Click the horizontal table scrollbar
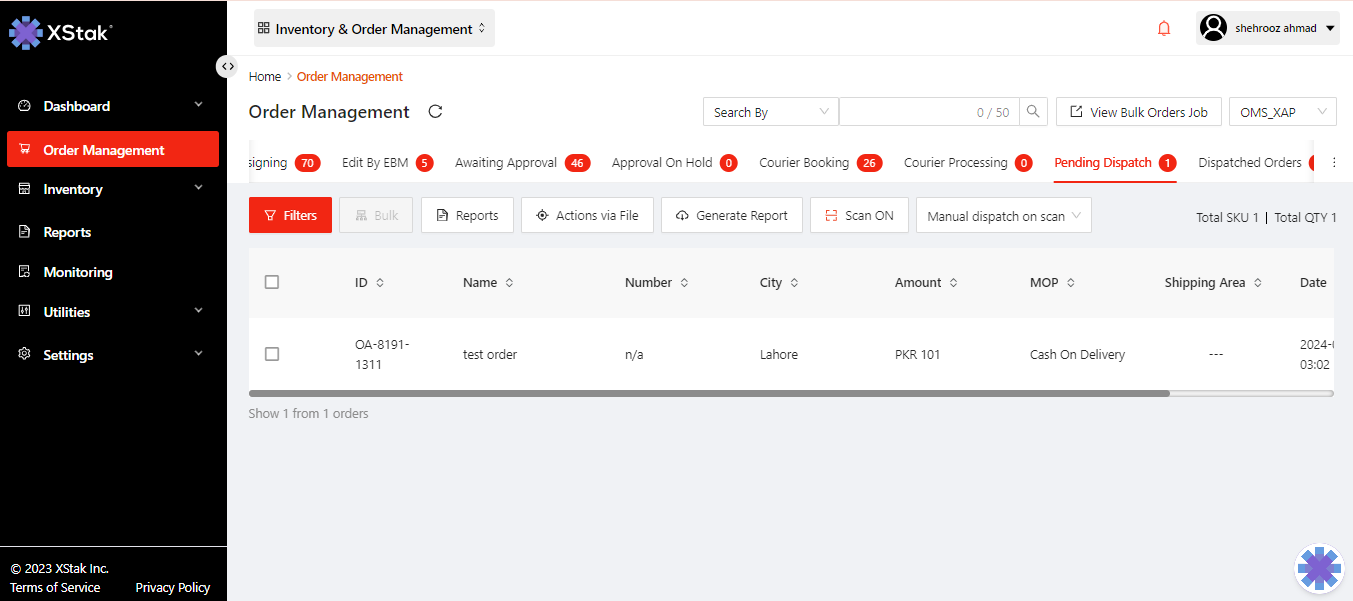Image resolution: width=1353 pixels, height=601 pixels. (x=708, y=394)
